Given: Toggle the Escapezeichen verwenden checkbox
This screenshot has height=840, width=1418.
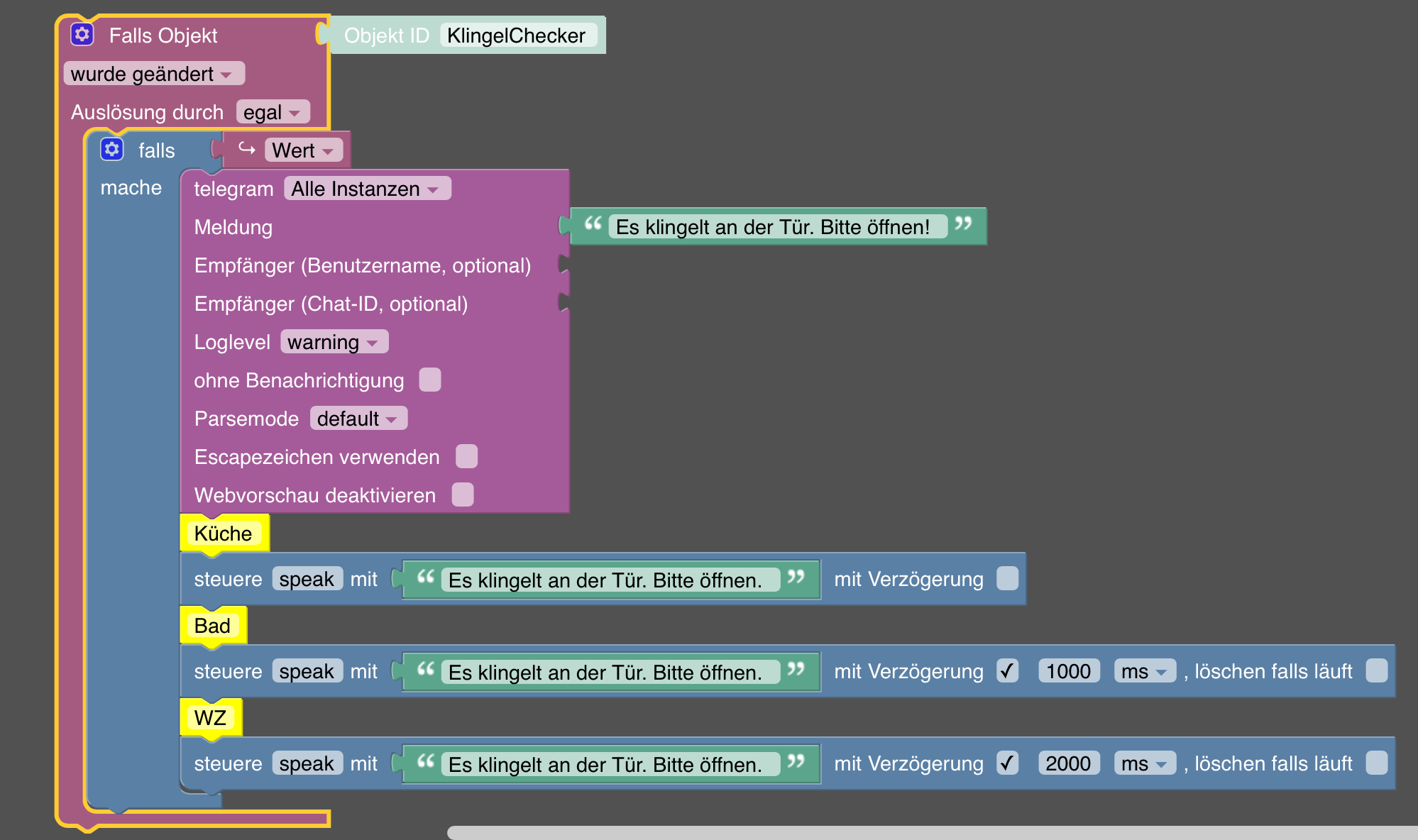Looking at the screenshot, I should pyautogui.click(x=466, y=456).
